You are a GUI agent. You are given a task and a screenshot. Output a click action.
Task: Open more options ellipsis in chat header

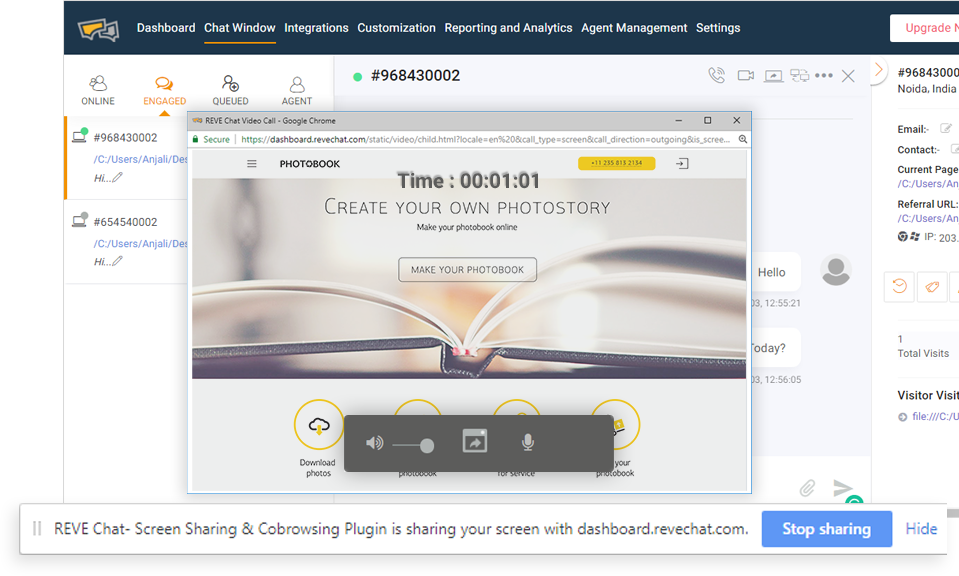[824, 75]
